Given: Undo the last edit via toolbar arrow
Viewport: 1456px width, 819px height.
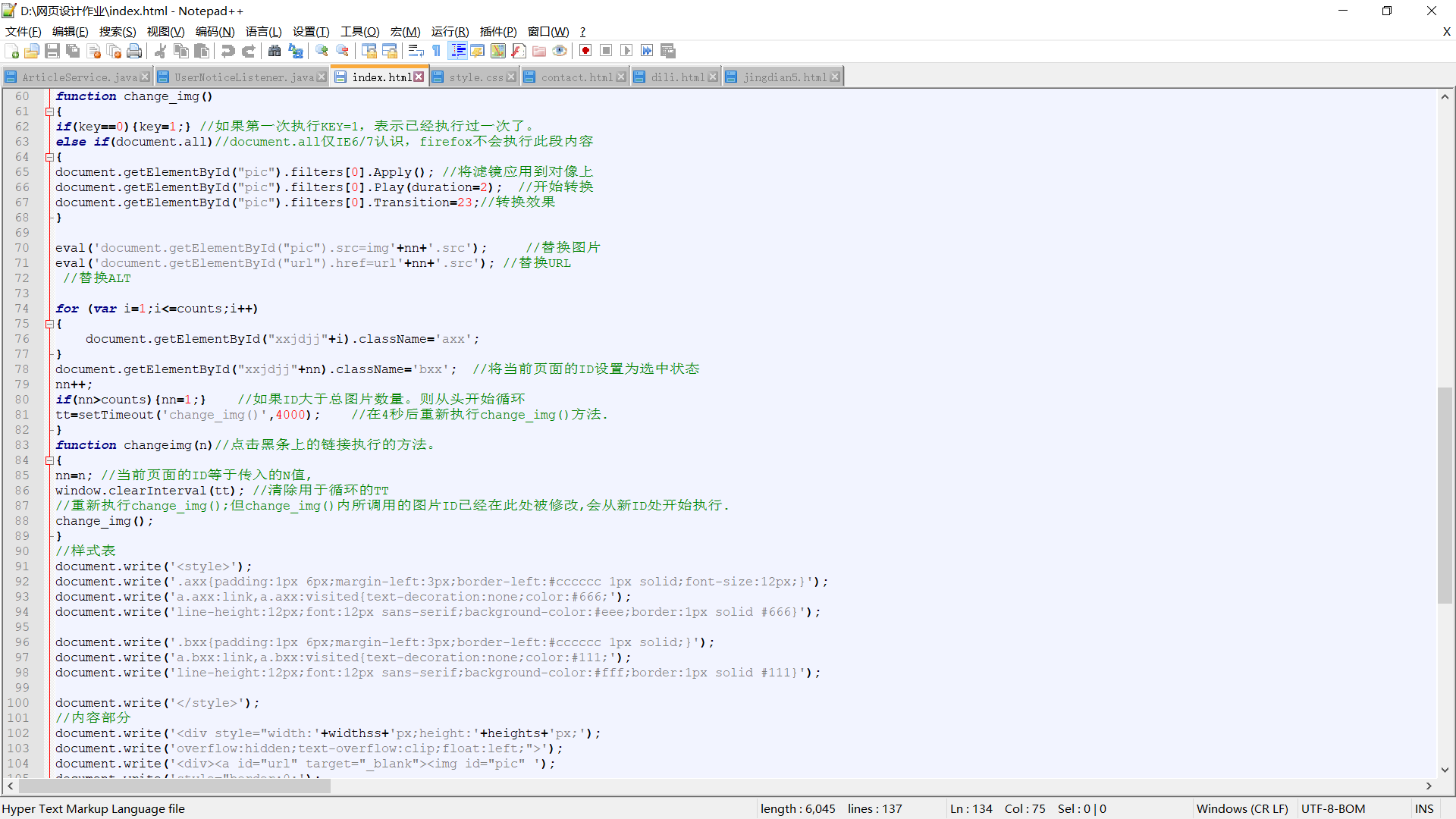Looking at the screenshot, I should coord(227,51).
